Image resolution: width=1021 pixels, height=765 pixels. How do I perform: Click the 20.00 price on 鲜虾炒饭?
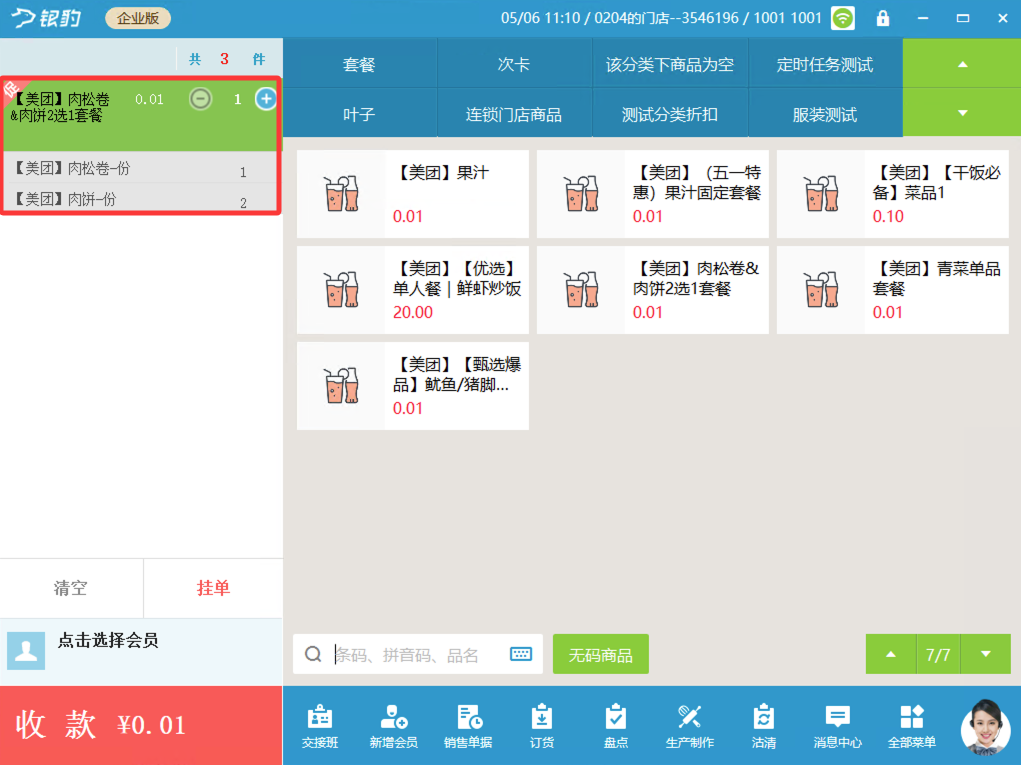pyautogui.click(x=413, y=313)
